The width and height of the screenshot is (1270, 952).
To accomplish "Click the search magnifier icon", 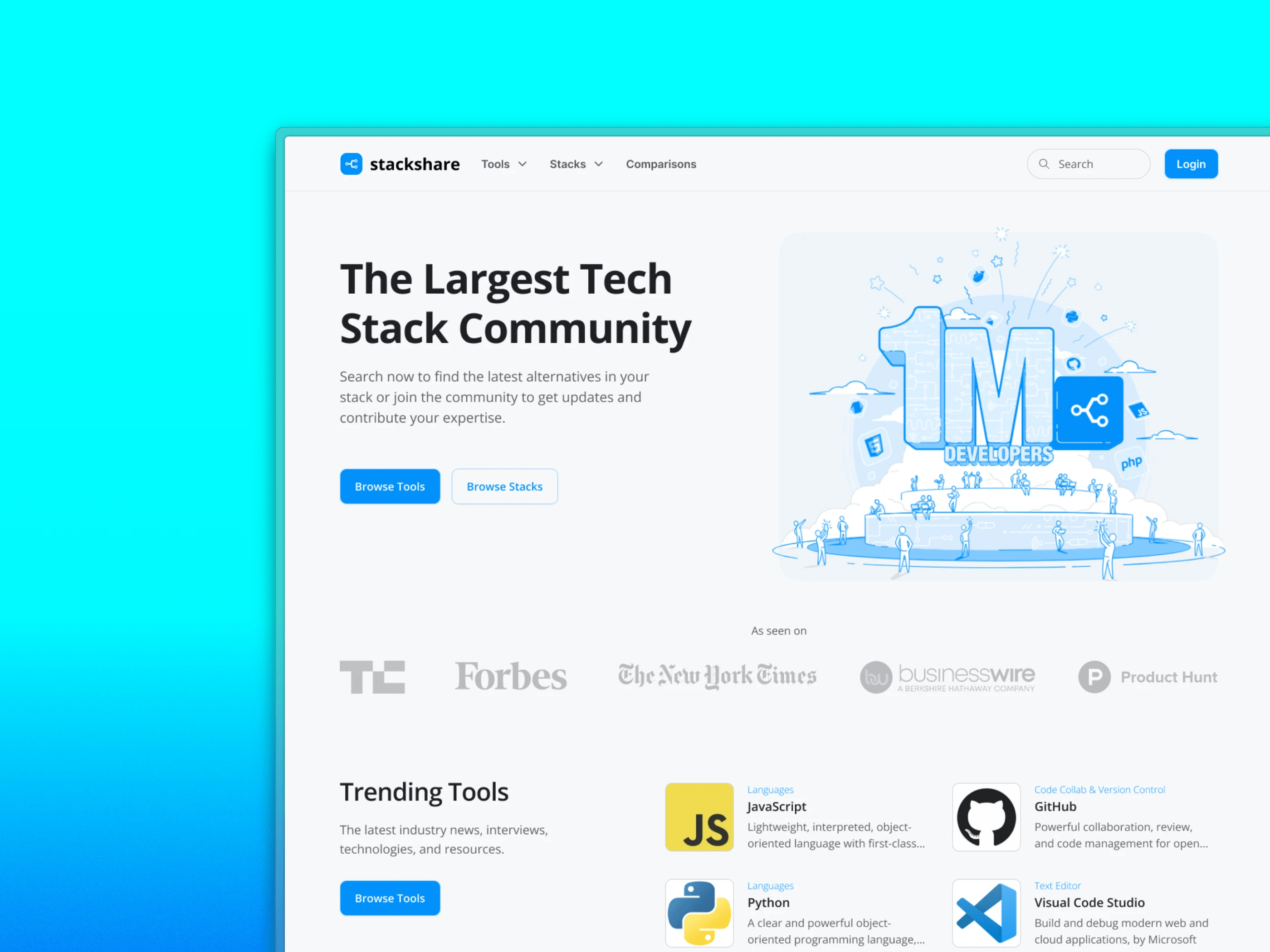I will [1044, 164].
